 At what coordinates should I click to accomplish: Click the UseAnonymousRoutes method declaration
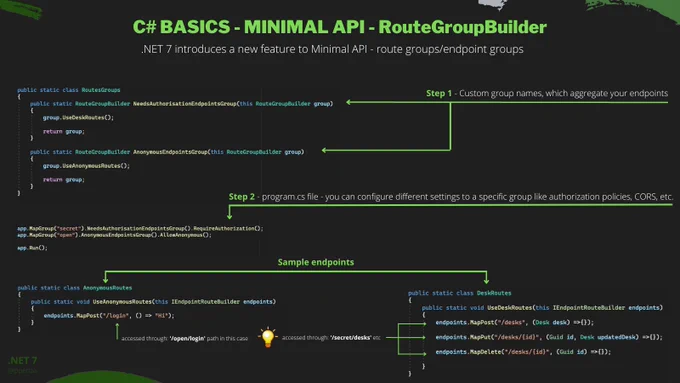[153, 301]
